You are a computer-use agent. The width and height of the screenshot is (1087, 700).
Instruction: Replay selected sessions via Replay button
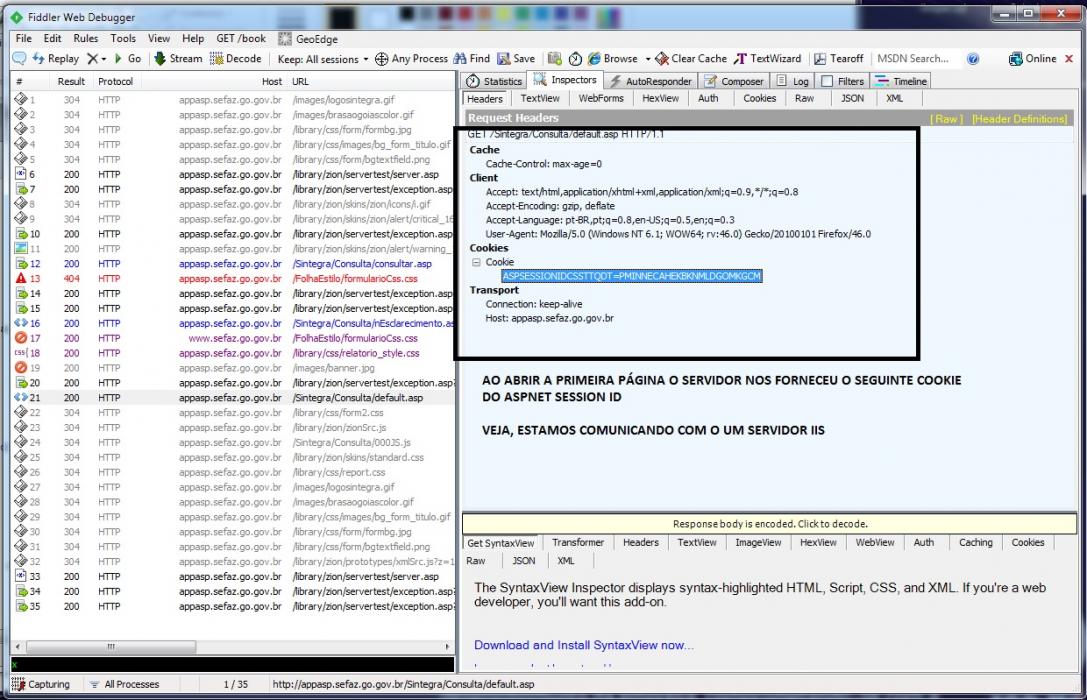[x=55, y=59]
